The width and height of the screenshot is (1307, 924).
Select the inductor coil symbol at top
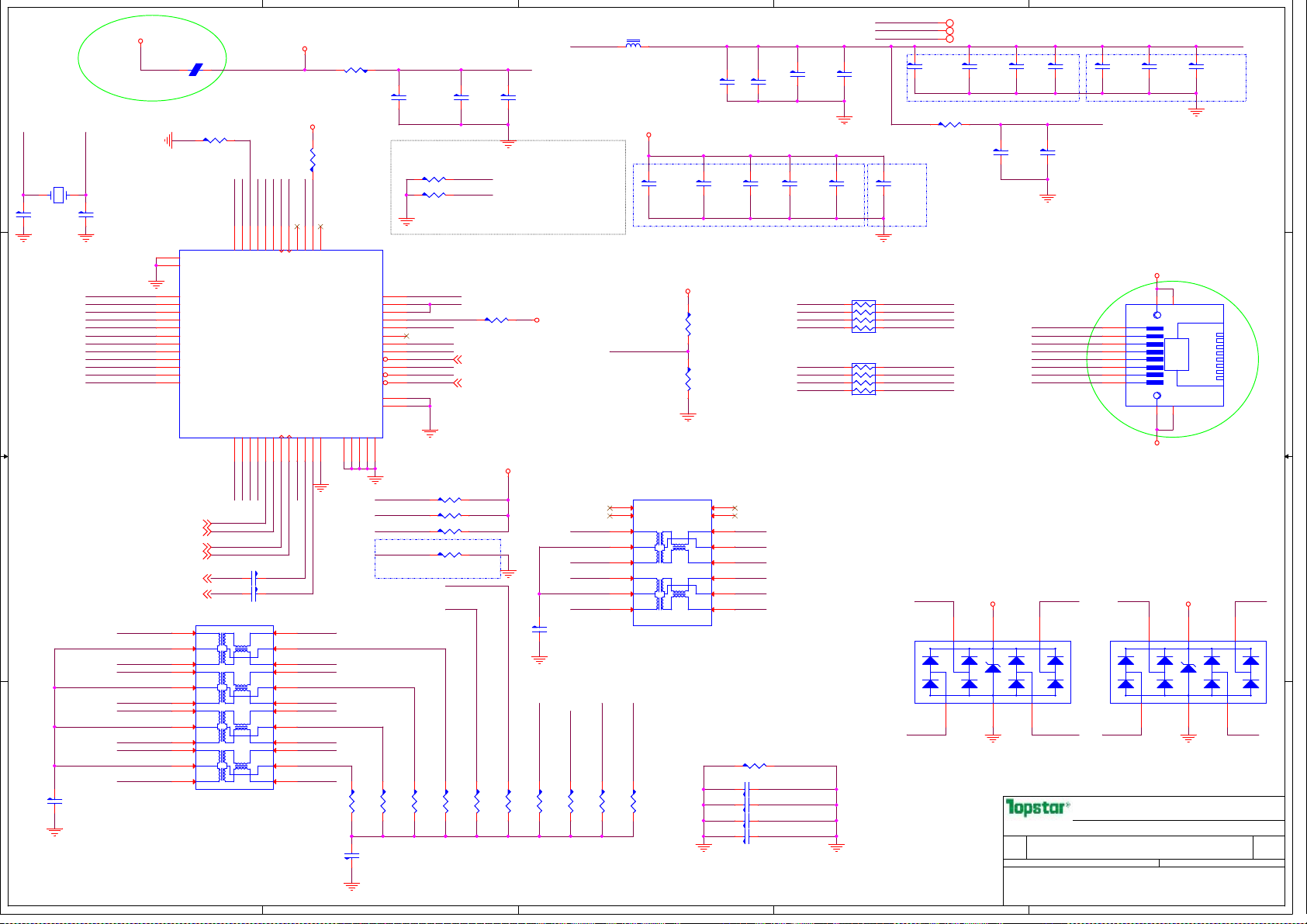coord(633,45)
